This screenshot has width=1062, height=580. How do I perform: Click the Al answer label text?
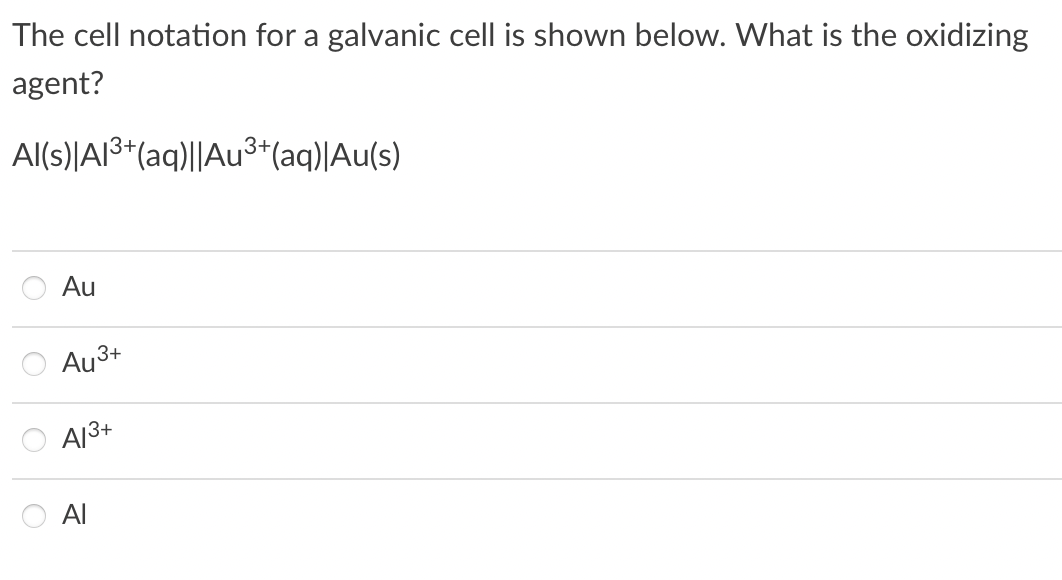74,514
